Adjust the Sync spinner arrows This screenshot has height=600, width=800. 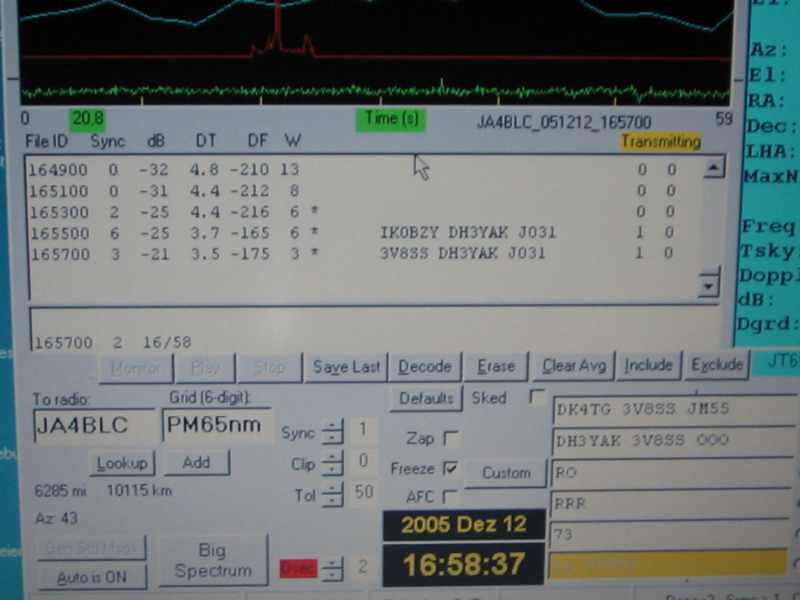333,432
